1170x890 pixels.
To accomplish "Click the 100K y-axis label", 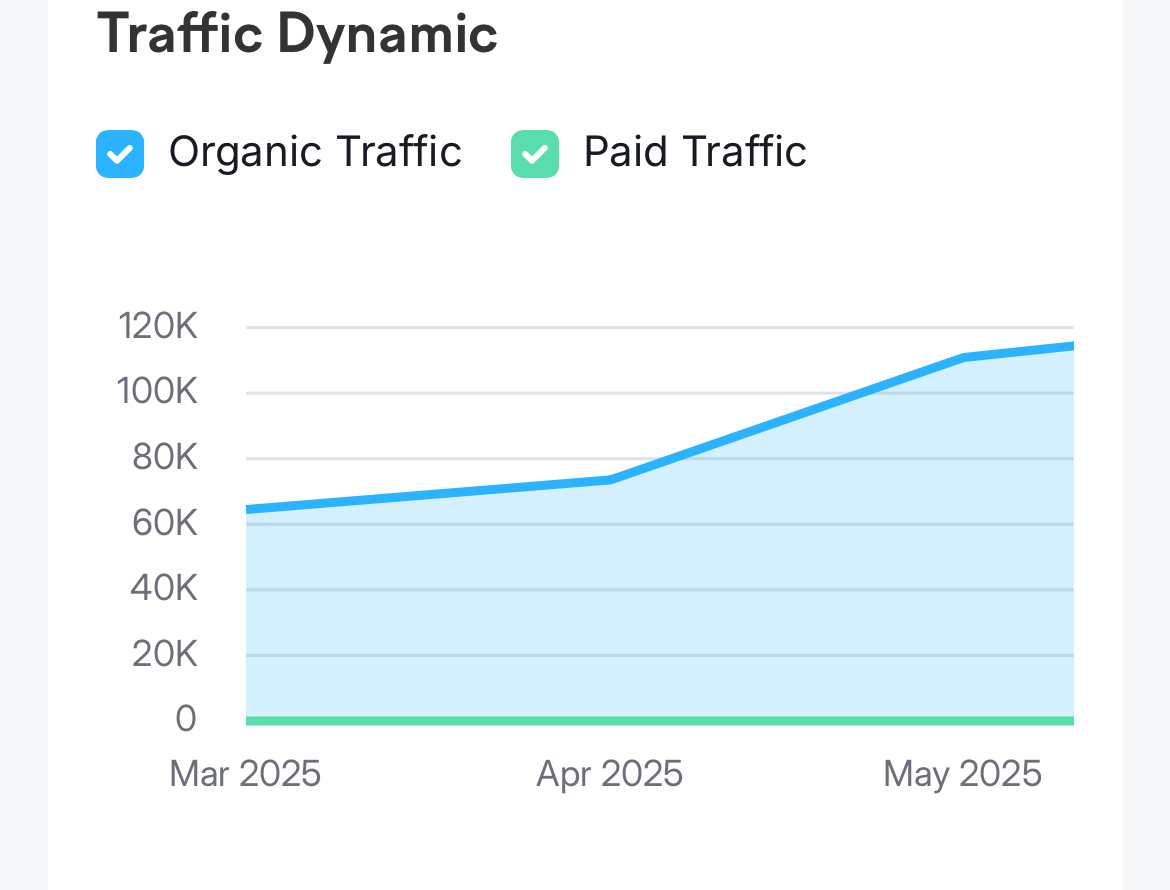I will coord(157,391).
